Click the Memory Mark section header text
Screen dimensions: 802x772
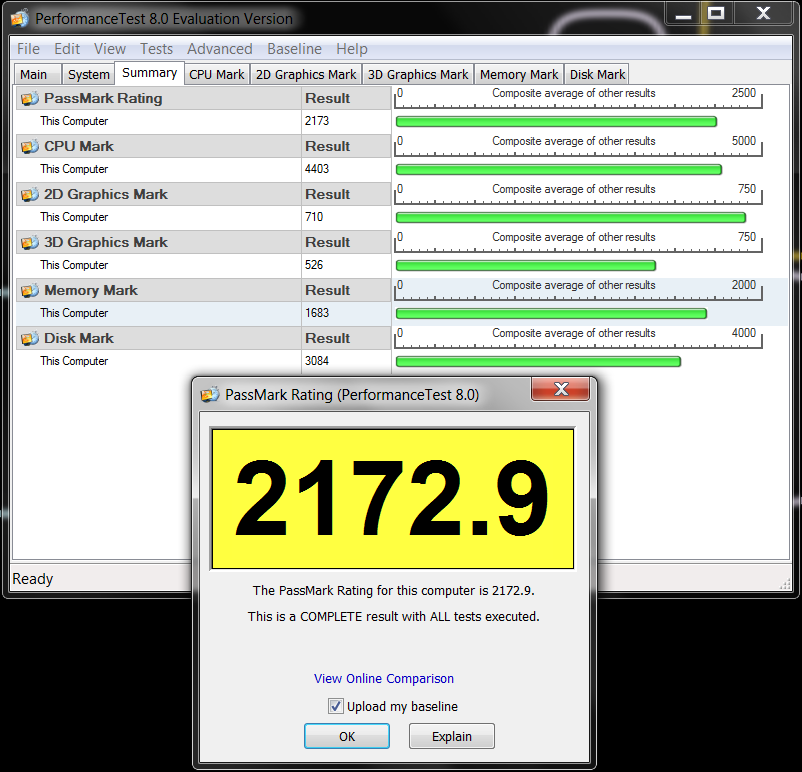tap(91, 291)
